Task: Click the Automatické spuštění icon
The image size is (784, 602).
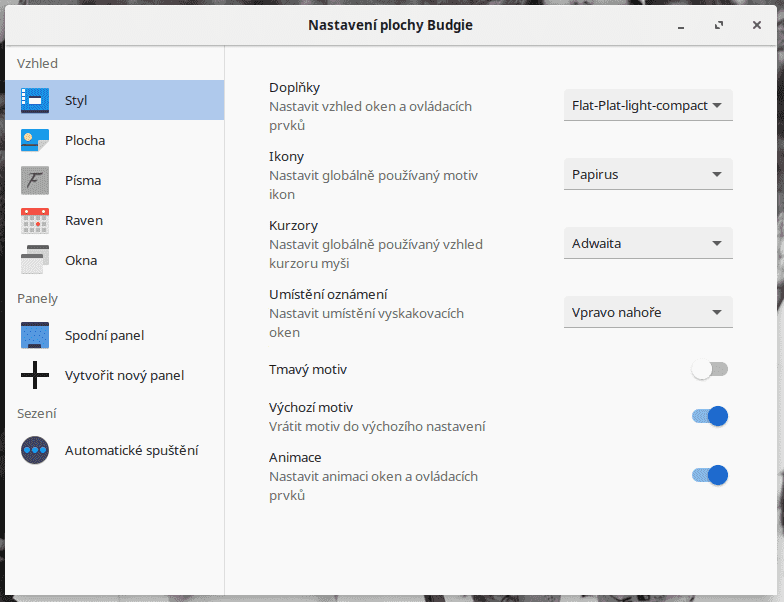Action: click(35, 450)
